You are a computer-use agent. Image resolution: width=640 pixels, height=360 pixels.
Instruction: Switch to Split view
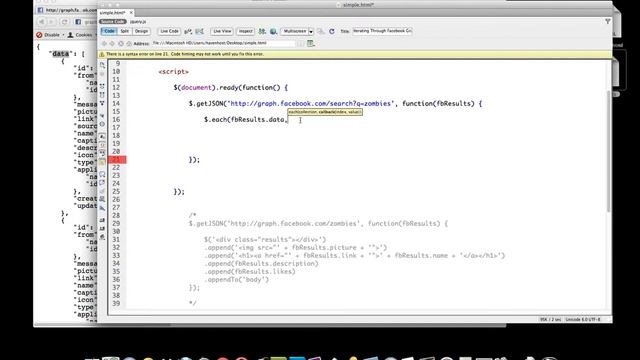tap(124, 31)
